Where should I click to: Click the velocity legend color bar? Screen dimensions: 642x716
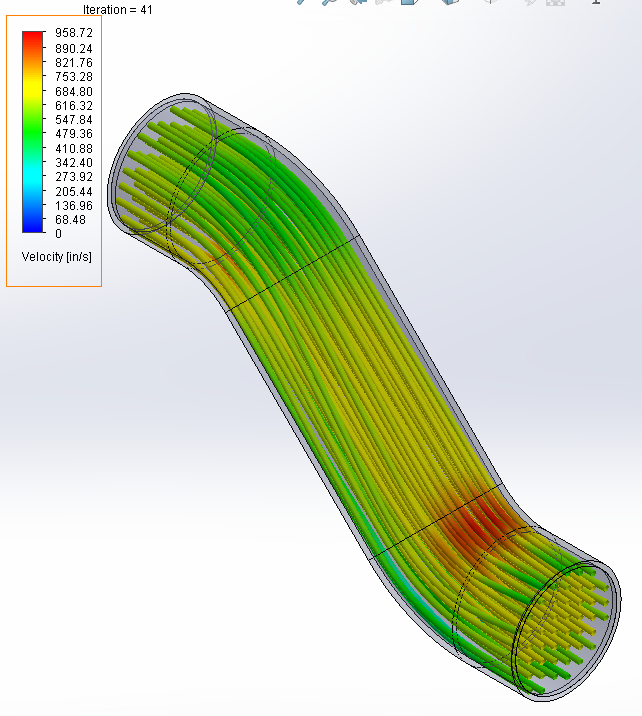click(x=32, y=132)
